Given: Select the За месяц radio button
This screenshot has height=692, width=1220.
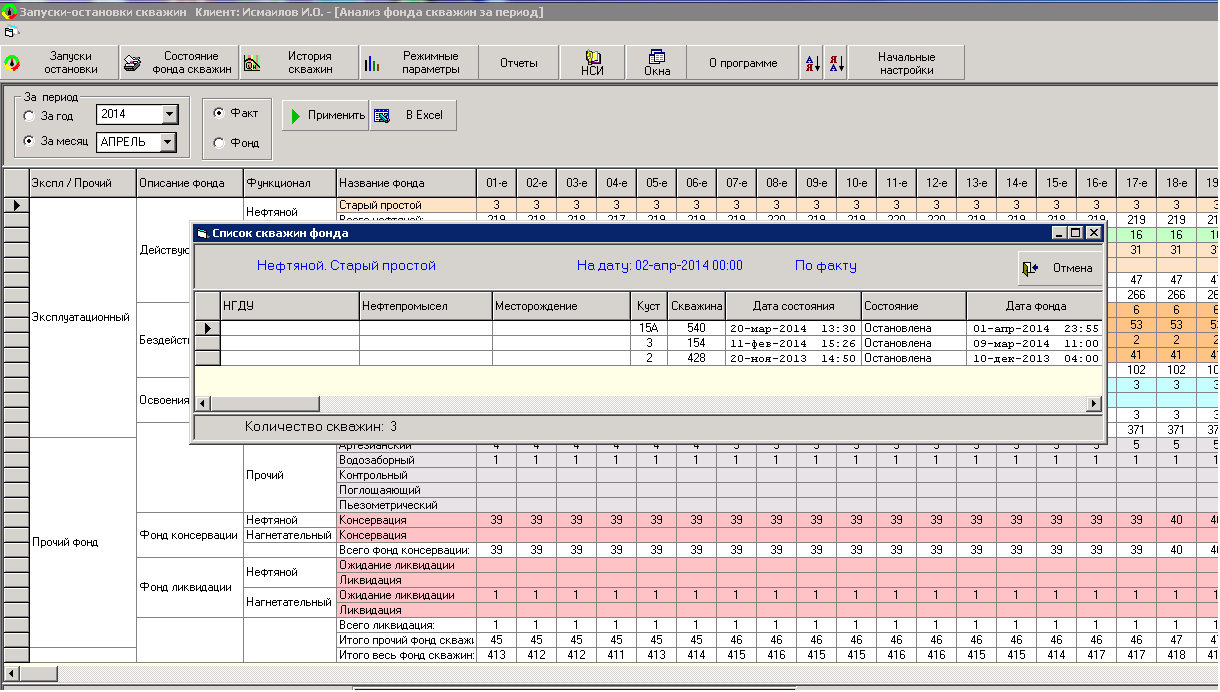Looking at the screenshot, I should click(x=30, y=142).
